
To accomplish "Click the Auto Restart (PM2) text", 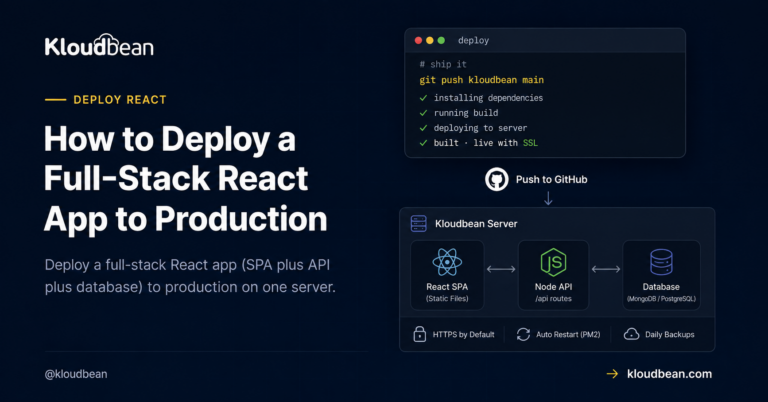I will [x=568, y=334].
